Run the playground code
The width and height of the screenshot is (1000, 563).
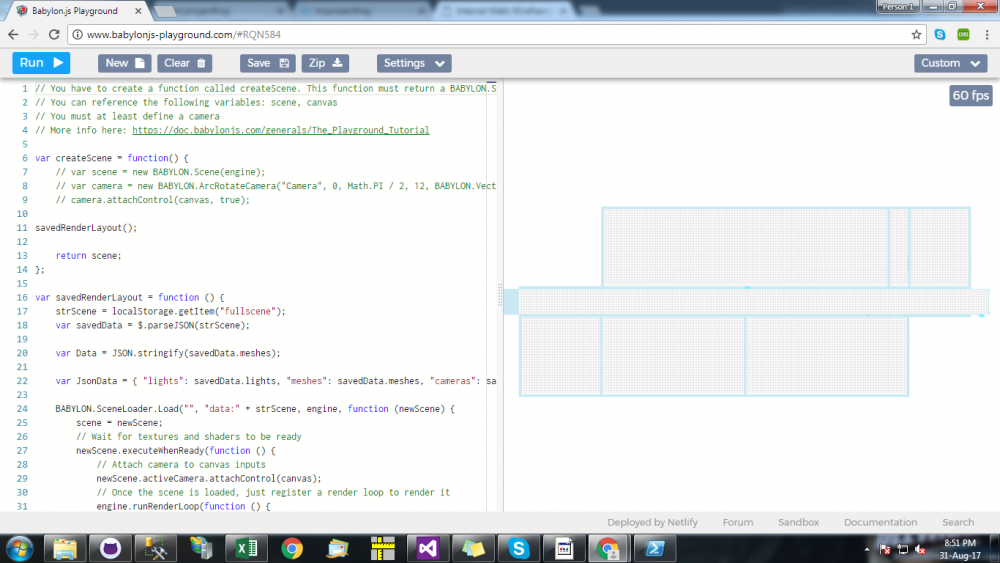pyautogui.click(x=41, y=63)
